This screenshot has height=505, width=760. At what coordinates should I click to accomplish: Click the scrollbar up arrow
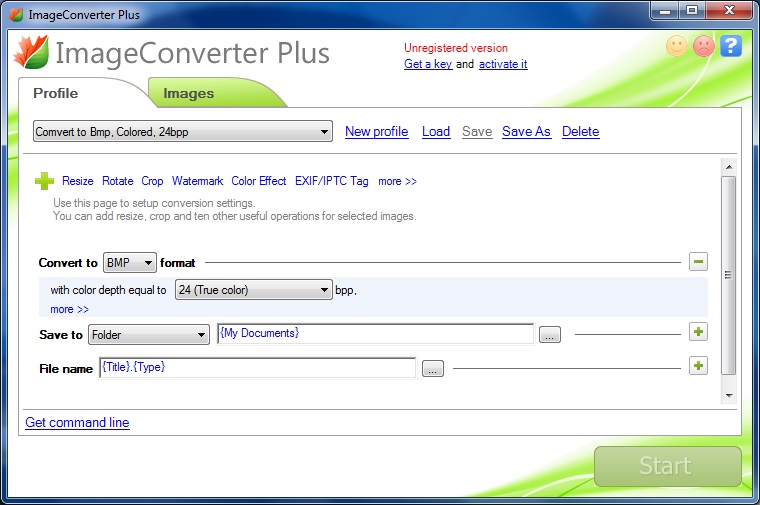point(729,167)
